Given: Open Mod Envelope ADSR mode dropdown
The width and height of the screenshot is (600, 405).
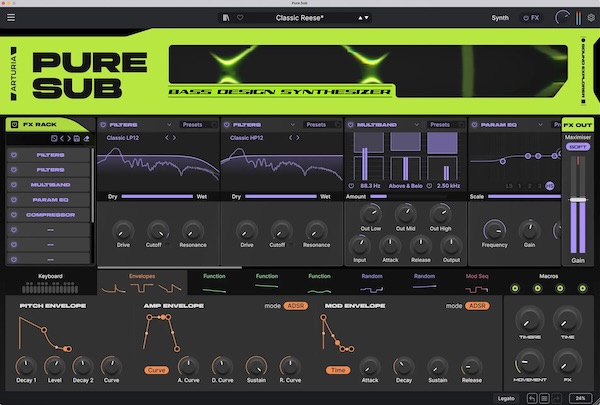Looking at the screenshot, I should pyautogui.click(x=477, y=306).
